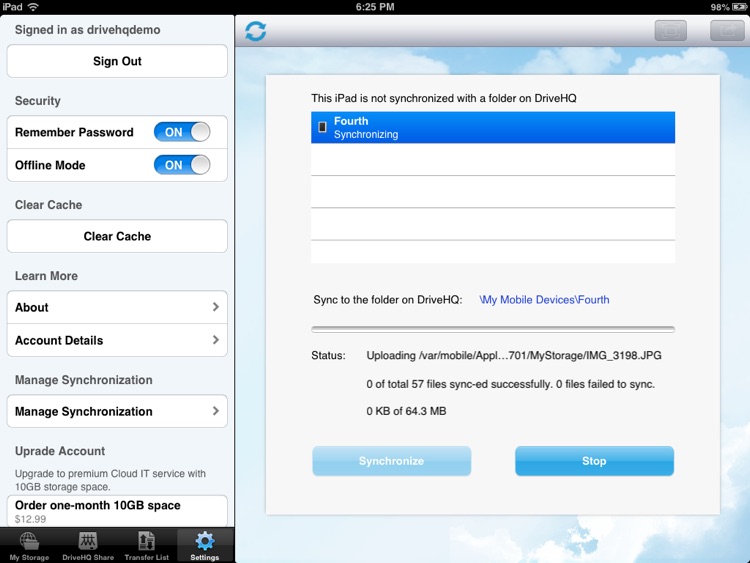
Task: Click the Account Details label
Action: [59, 340]
